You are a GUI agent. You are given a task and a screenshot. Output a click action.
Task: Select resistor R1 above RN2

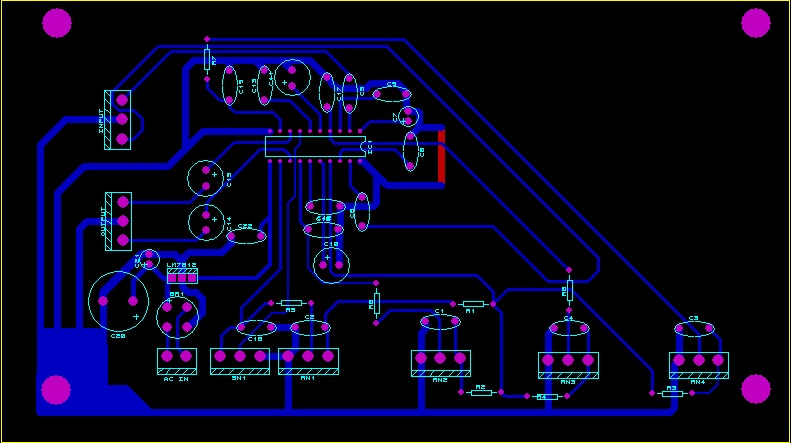[x=472, y=303]
